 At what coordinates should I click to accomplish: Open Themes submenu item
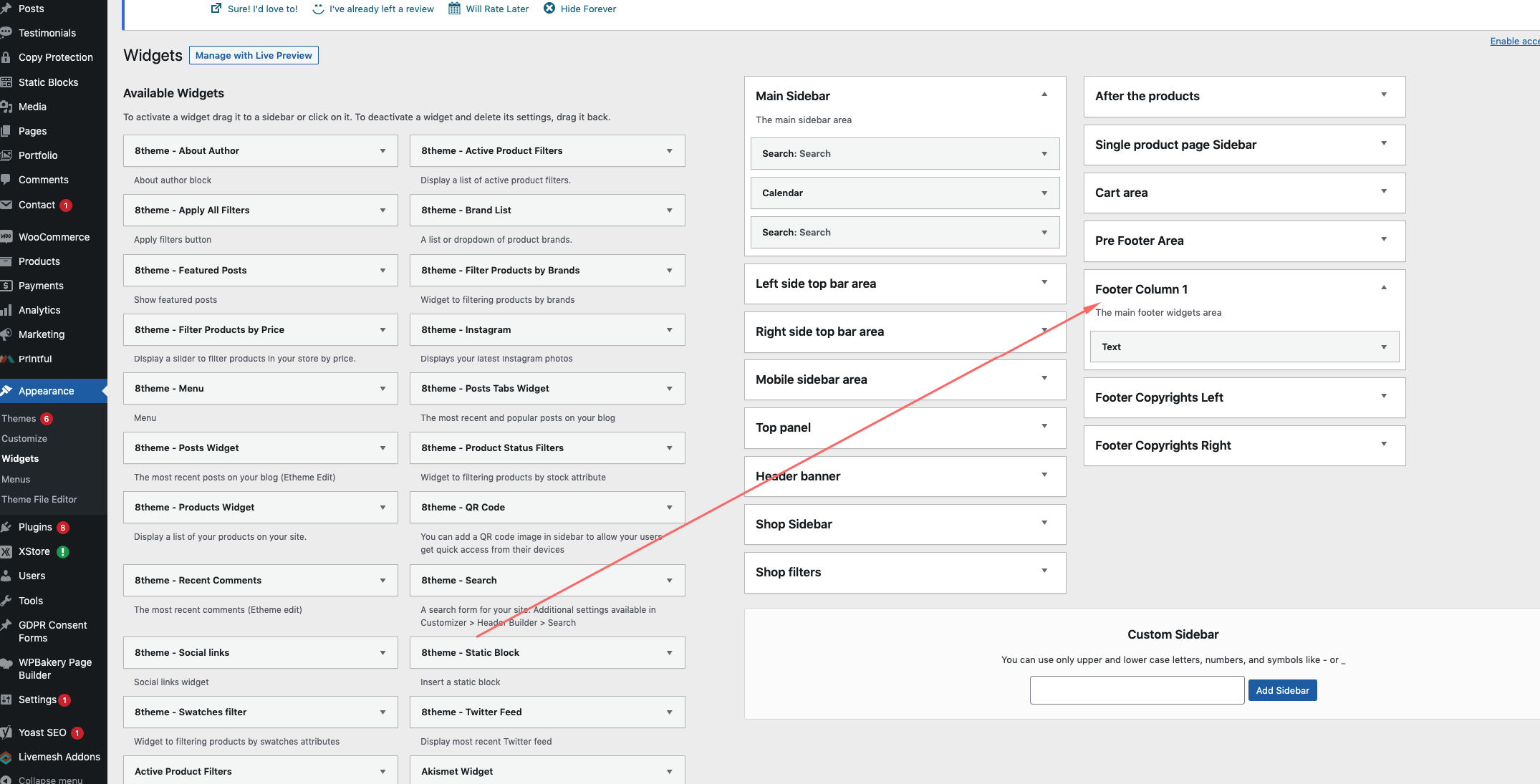(x=19, y=418)
